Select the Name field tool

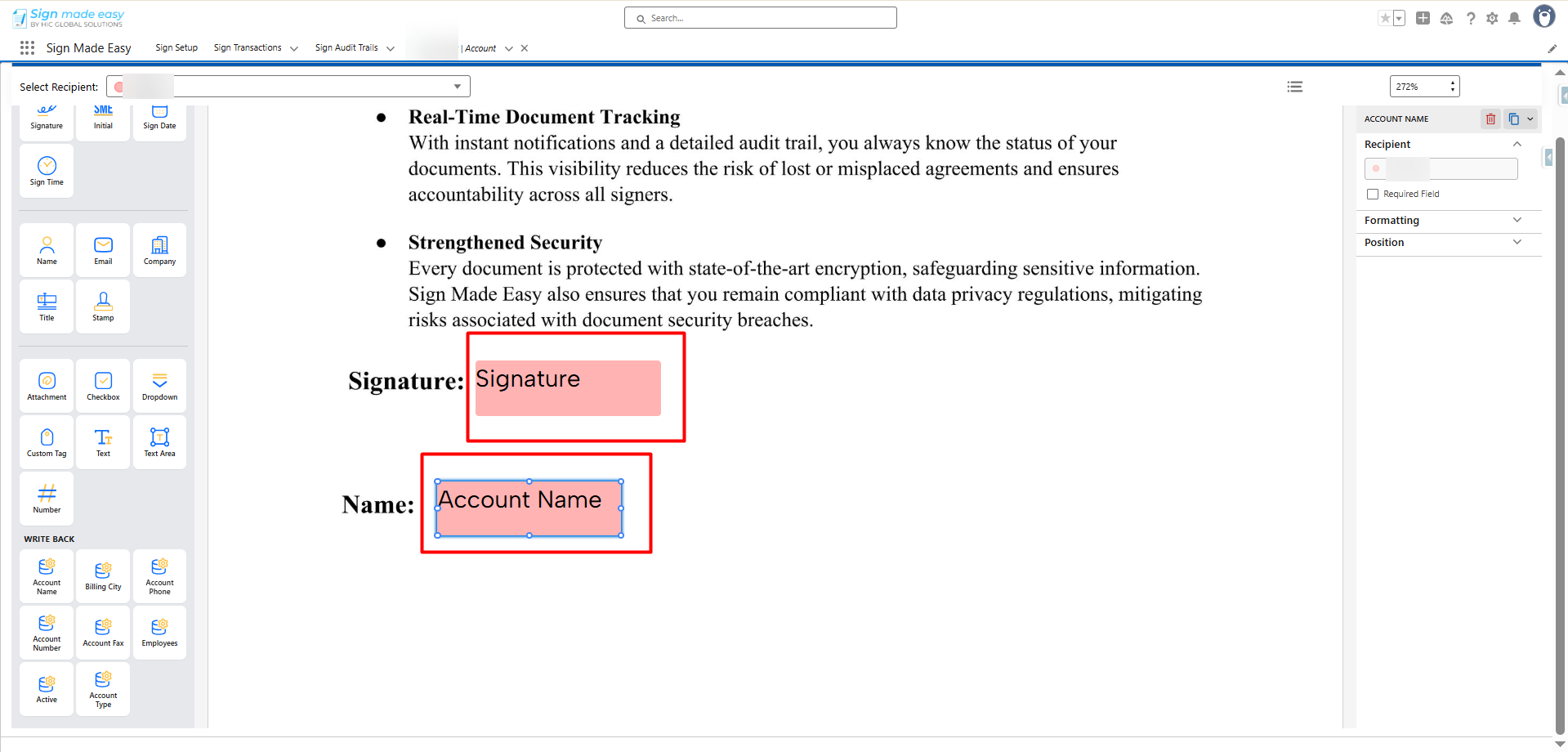point(47,250)
